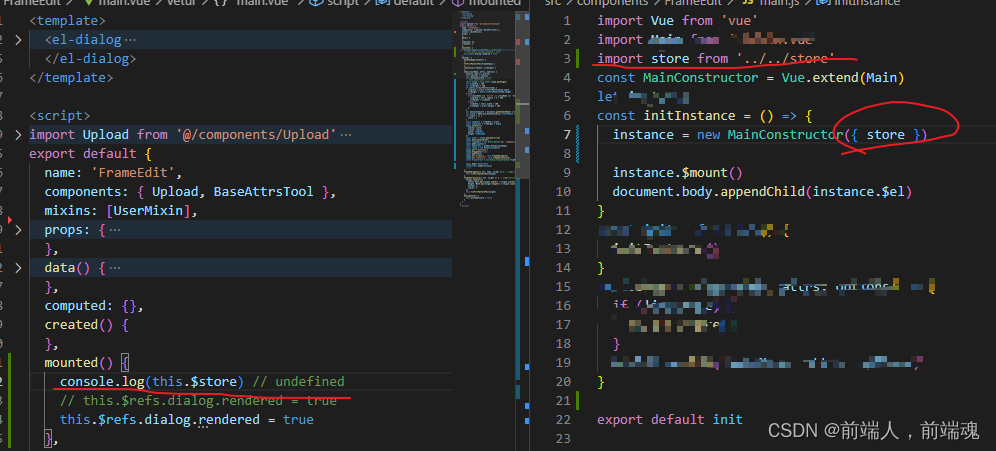Screen dimensions: 996x451
Task: Click Vue.extend(Main) on line 4
Action: [x=842, y=78]
